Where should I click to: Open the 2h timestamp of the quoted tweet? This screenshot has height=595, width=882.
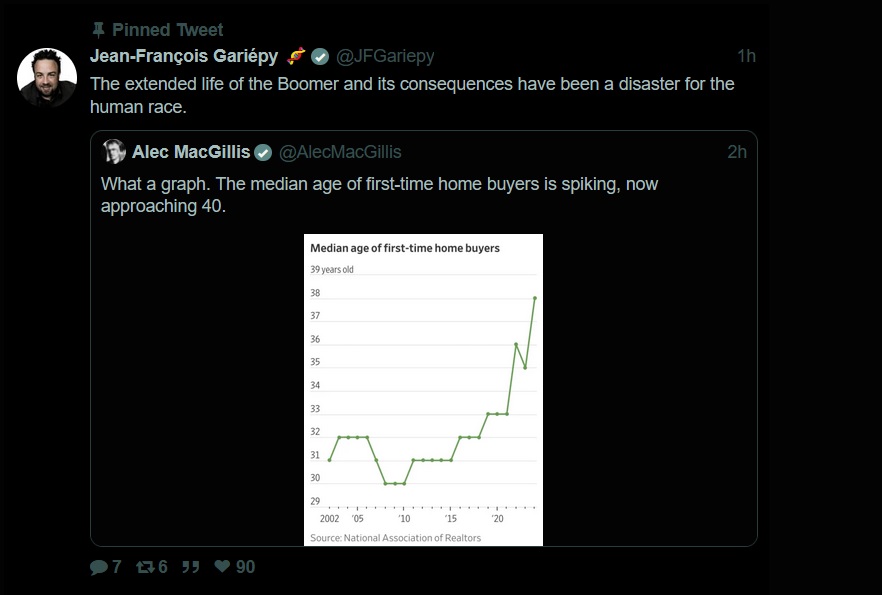[737, 152]
